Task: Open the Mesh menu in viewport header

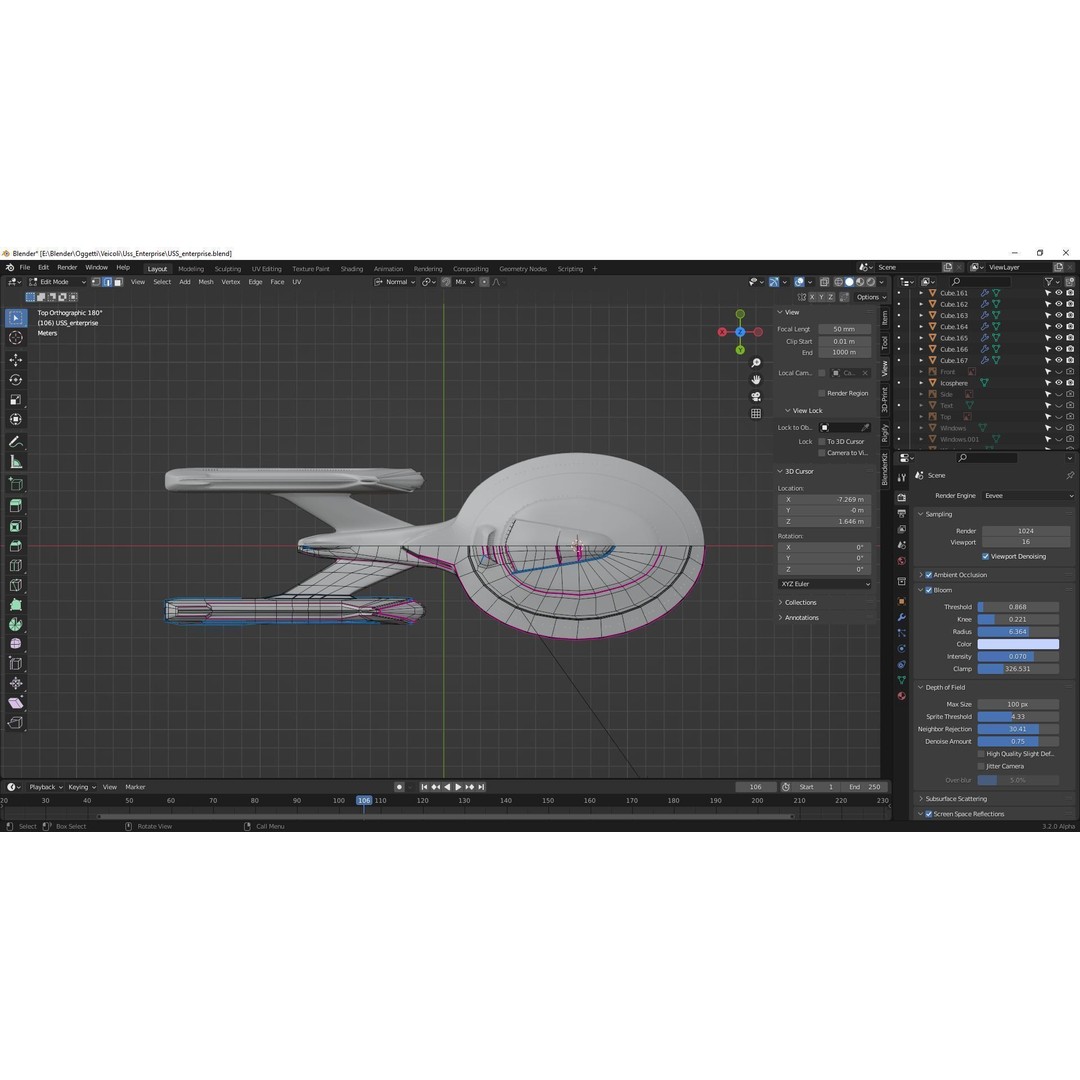Action: click(x=206, y=282)
